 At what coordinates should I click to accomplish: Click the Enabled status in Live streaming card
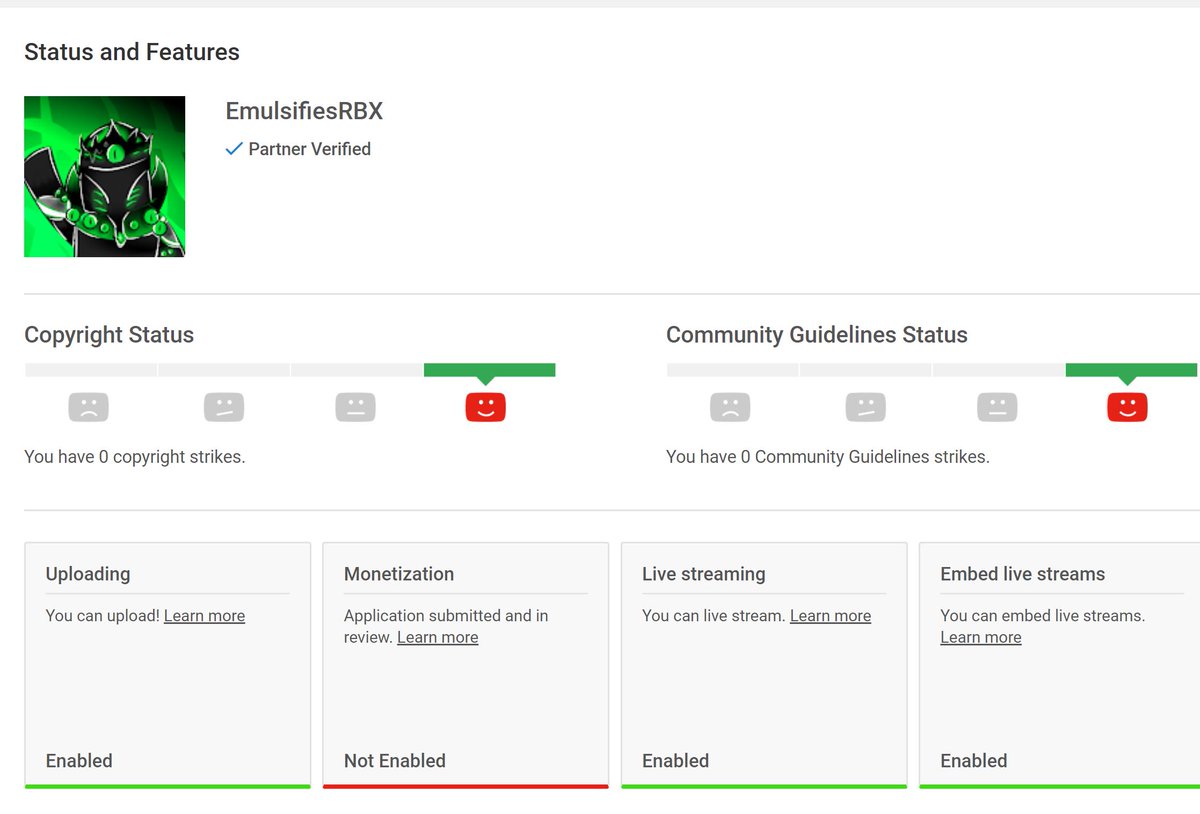tap(676, 761)
